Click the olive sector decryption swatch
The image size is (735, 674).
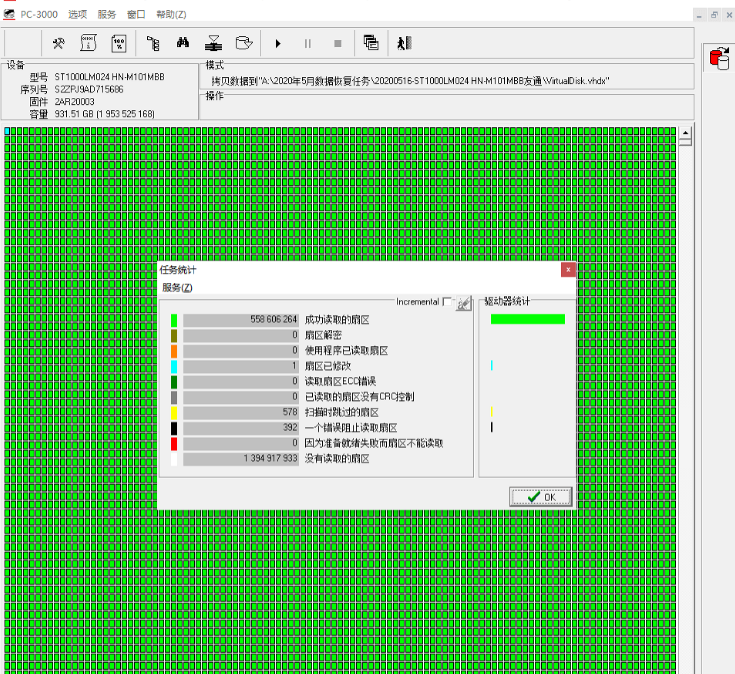click(x=174, y=336)
